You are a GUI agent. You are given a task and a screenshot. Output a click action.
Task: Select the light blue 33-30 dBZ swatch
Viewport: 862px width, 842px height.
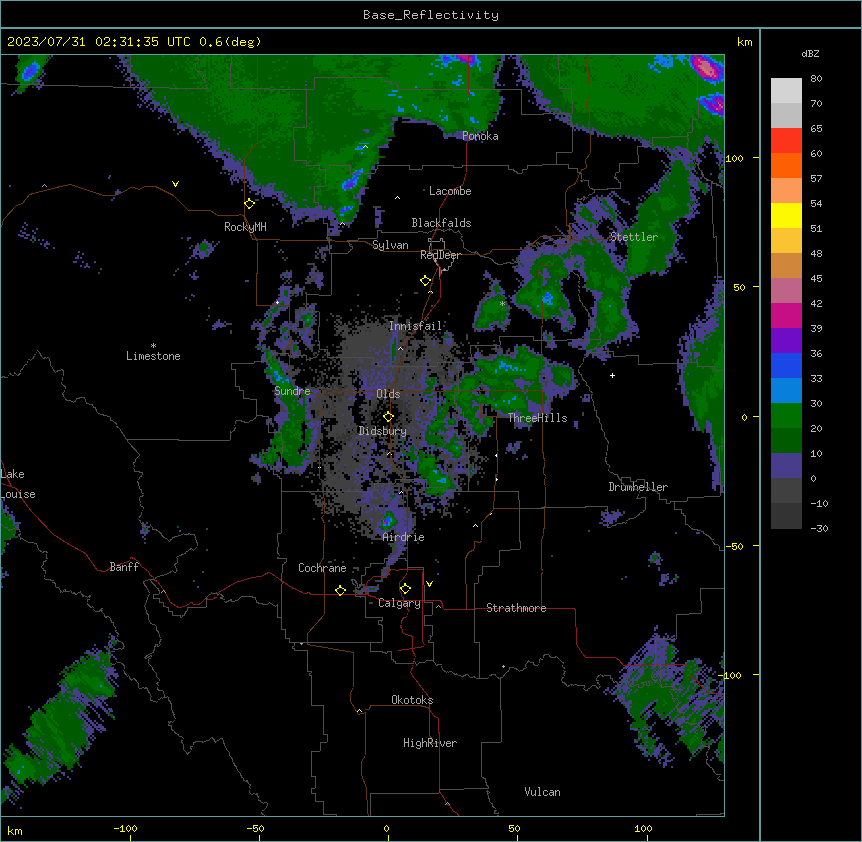[786, 391]
